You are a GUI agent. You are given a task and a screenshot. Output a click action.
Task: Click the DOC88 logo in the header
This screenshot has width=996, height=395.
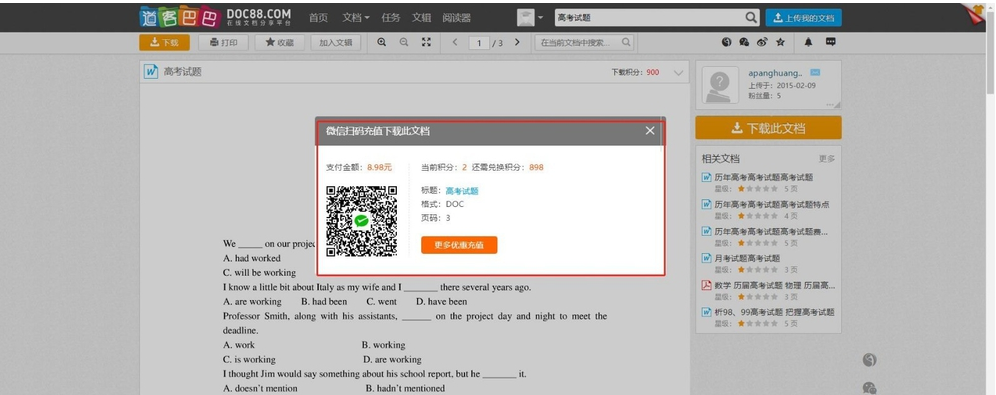click(215, 17)
